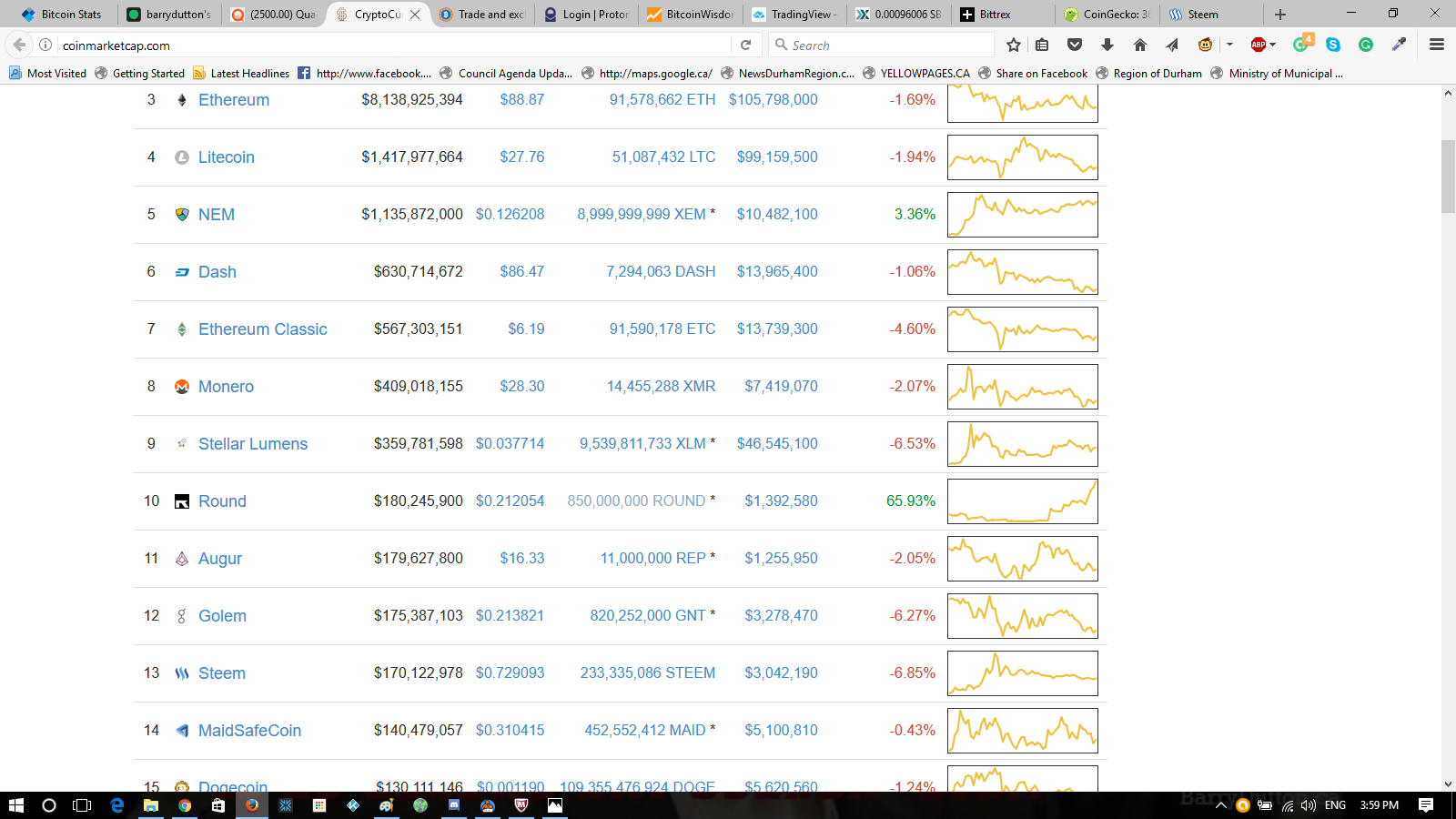Click Round volume $1,392,580
Image resolution: width=1456 pixels, height=819 pixels.
(781, 501)
